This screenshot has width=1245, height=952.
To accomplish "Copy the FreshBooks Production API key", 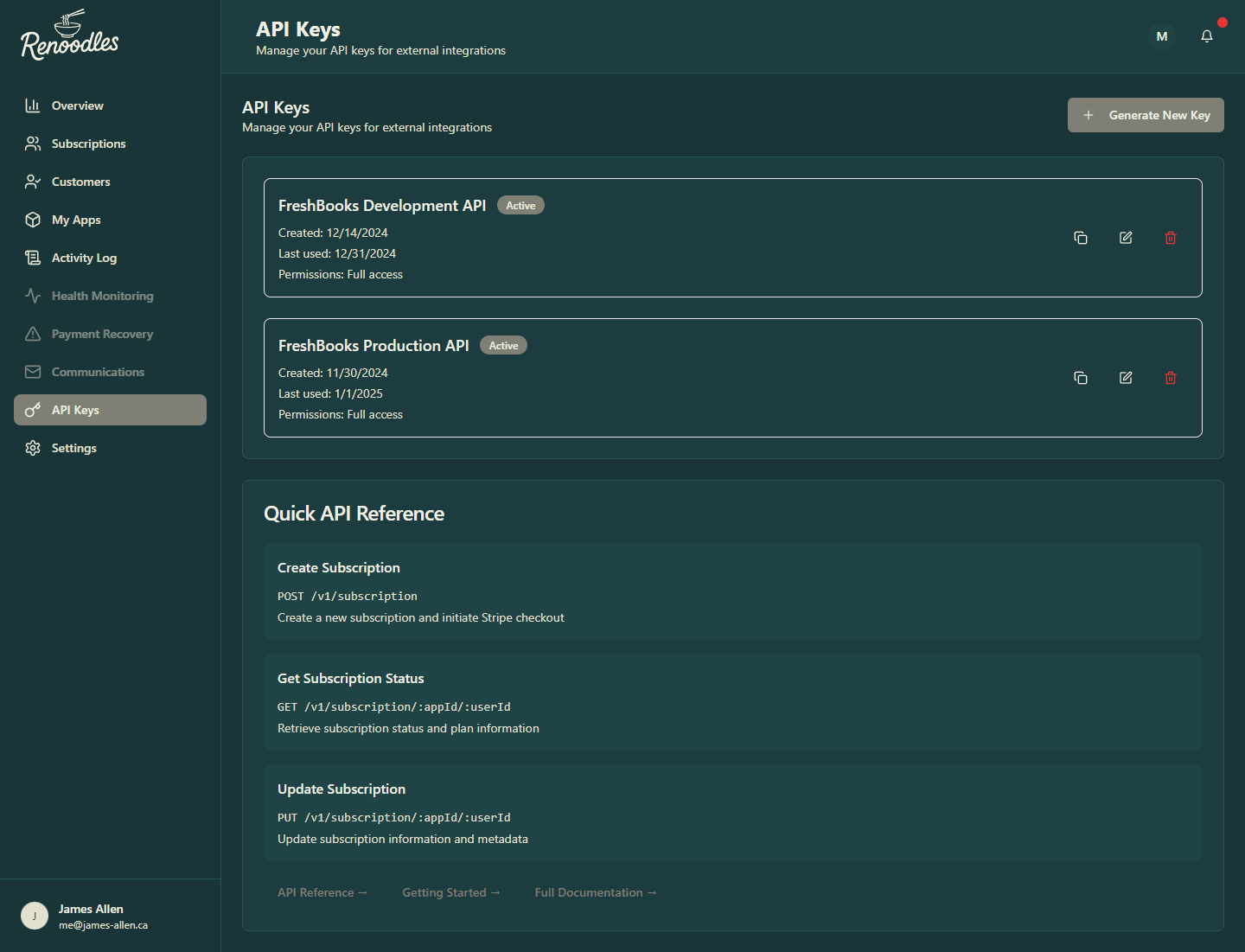I will click(1081, 378).
